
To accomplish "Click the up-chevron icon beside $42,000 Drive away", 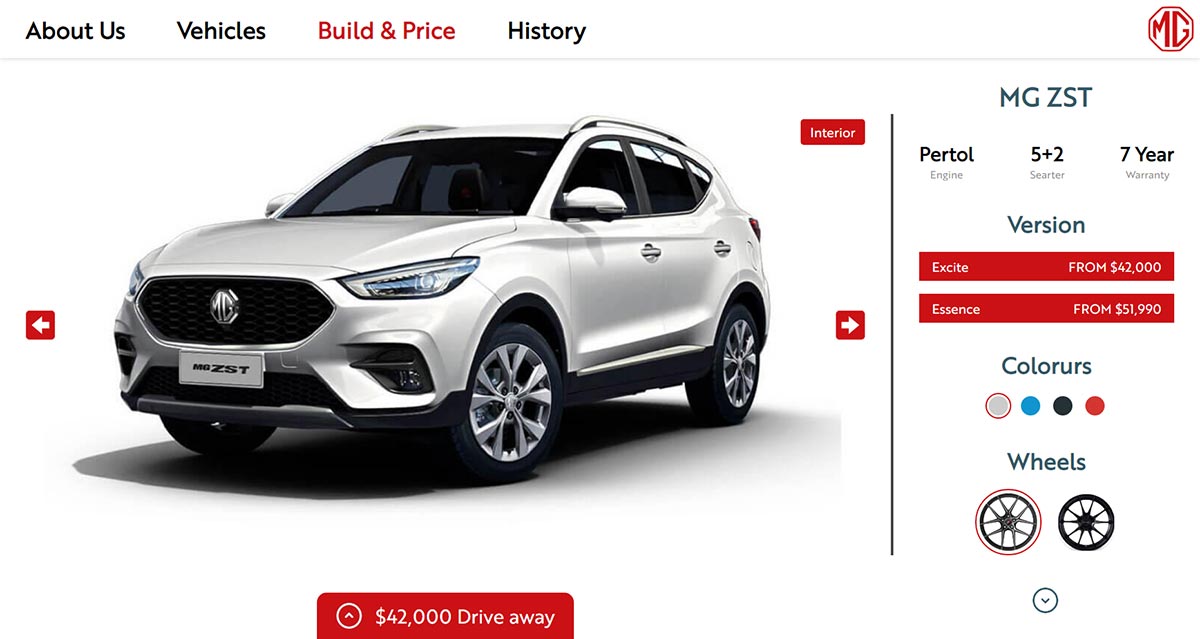I will tap(348, 616).
